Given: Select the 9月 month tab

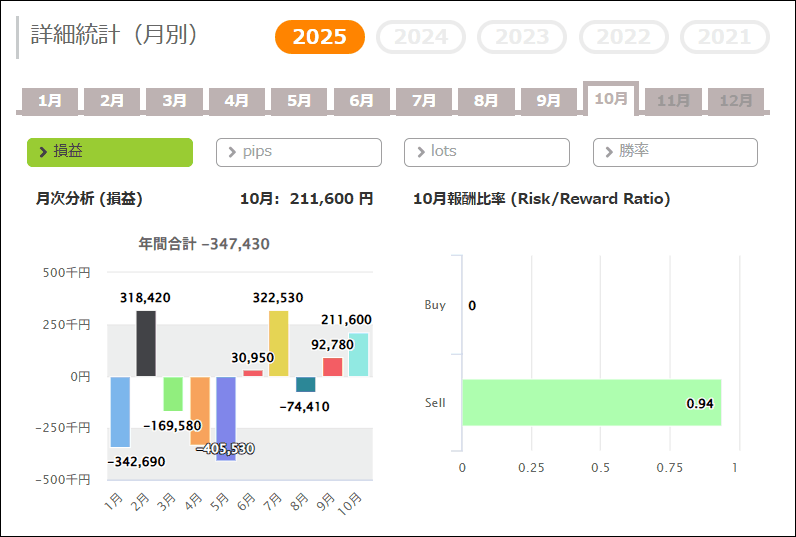Looking at the screenshot, I should (x=548, y=101).
